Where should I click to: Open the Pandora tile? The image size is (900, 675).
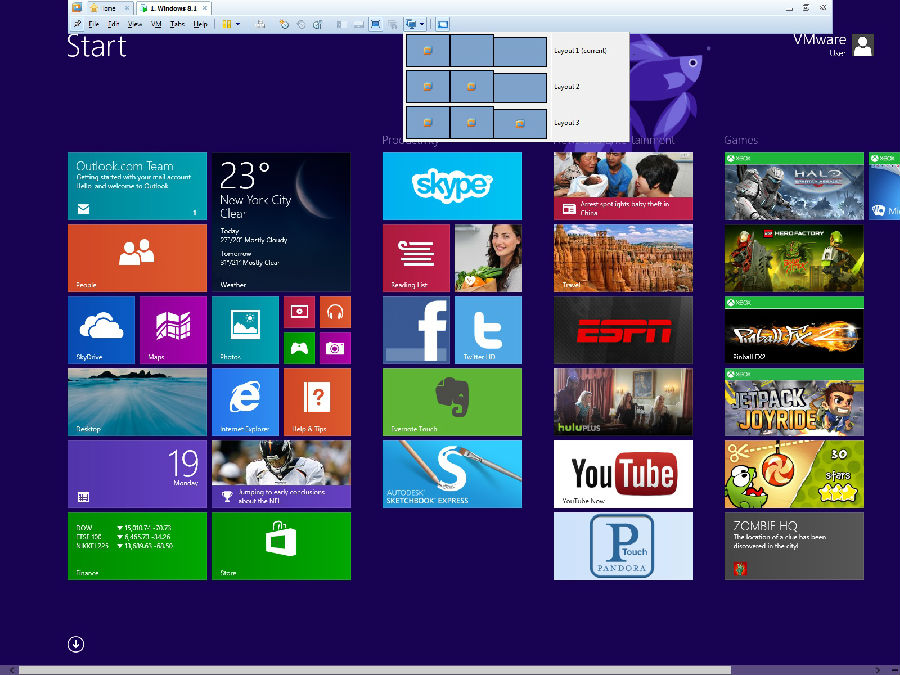point(623,545)
